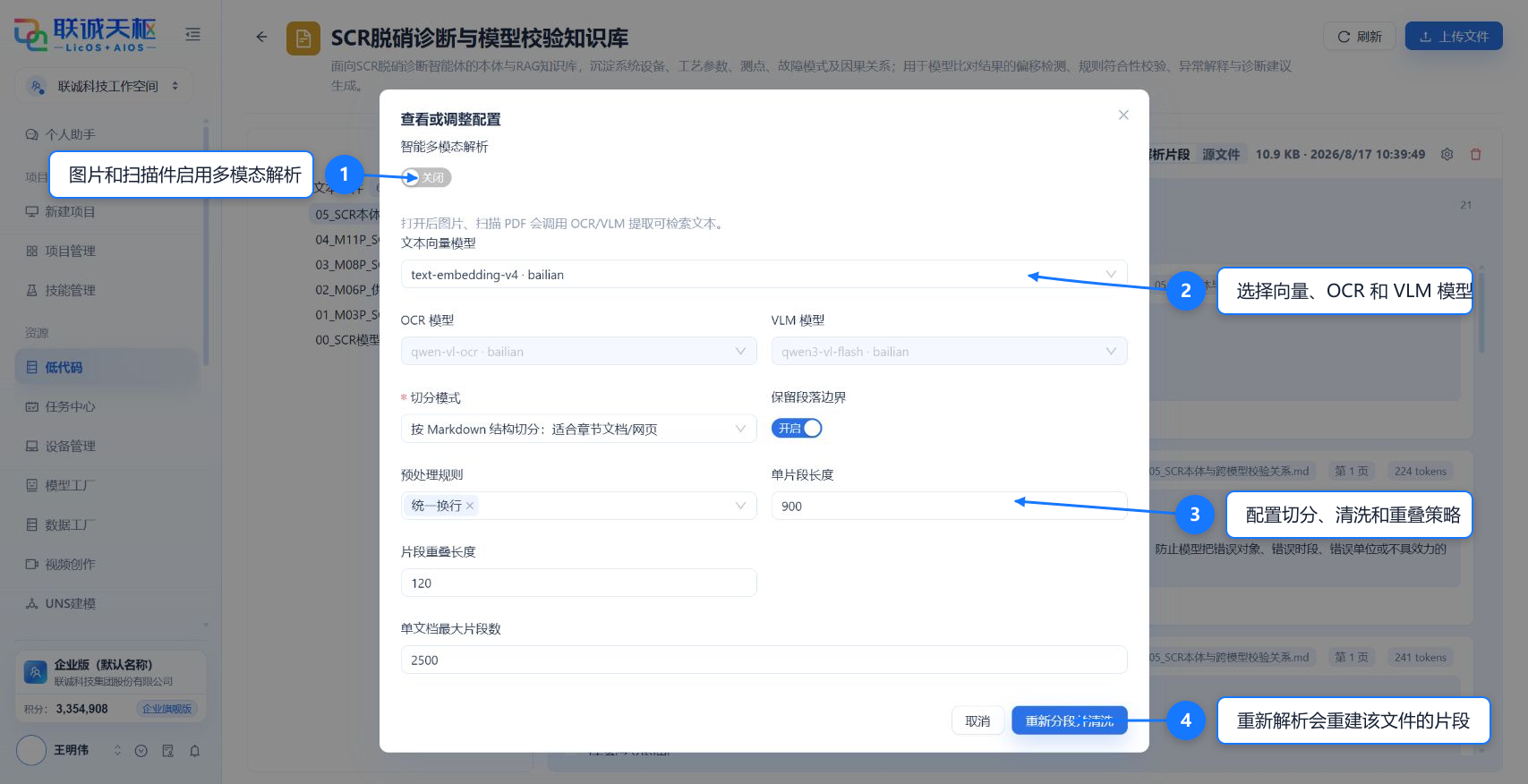Collapse the sidebar with the menu fold icon
This screenshot has width=1528, height=784.
(192, 35)
